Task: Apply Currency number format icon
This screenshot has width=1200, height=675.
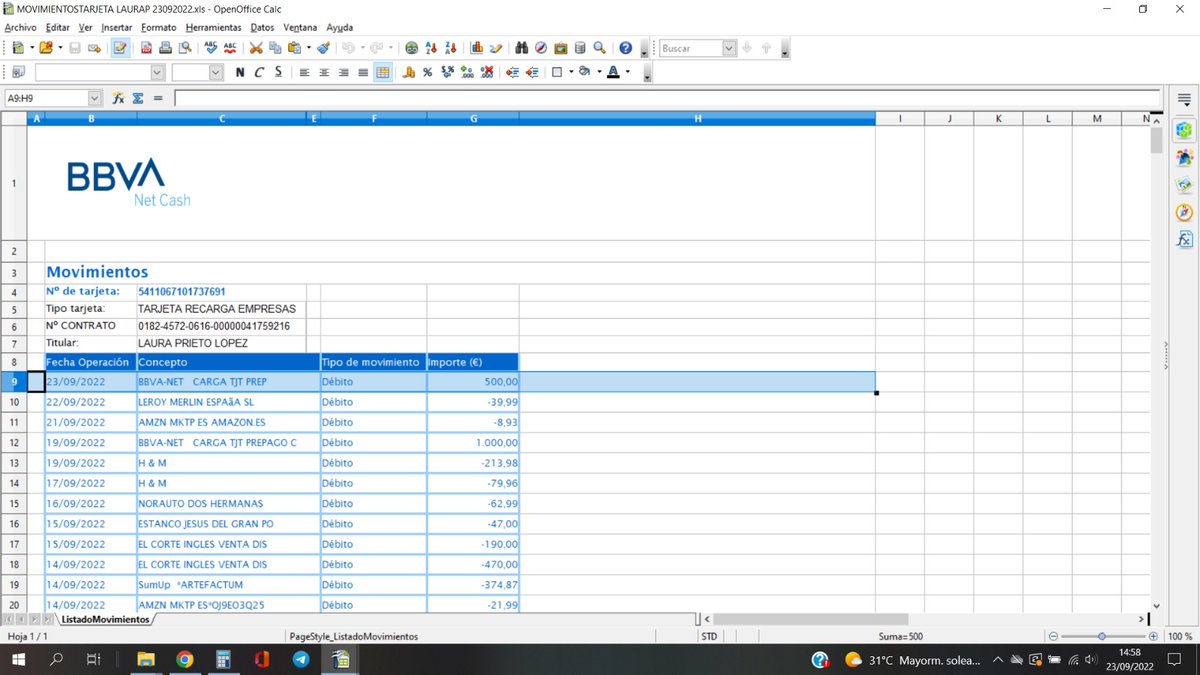Action: pyautogui.click(x=409, y=72)
